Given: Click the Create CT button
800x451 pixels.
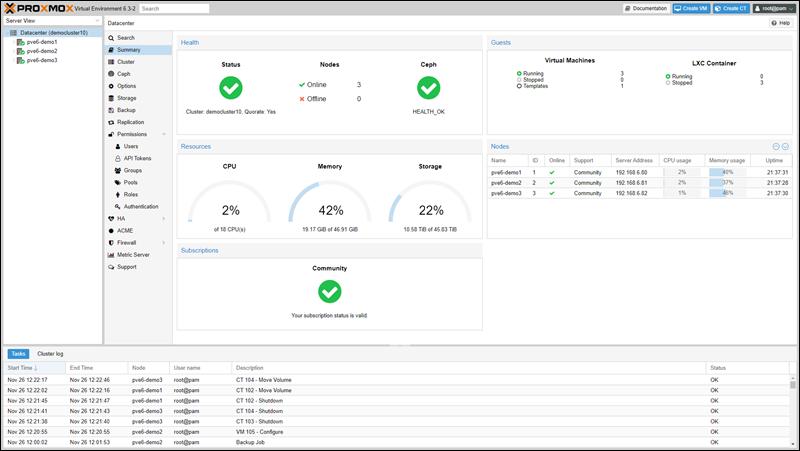Looking at the screenshot, I should (x=731, y=8).
